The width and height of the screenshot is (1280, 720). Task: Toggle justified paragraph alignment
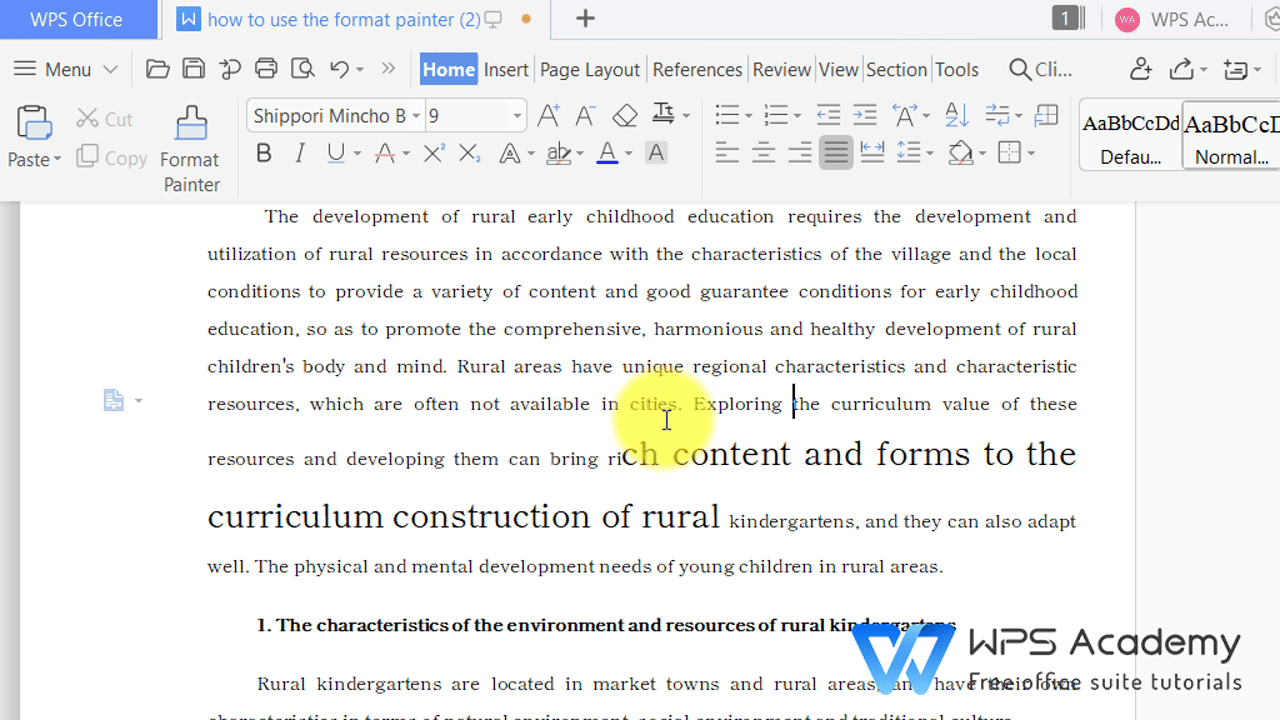[x=835, y=152]
